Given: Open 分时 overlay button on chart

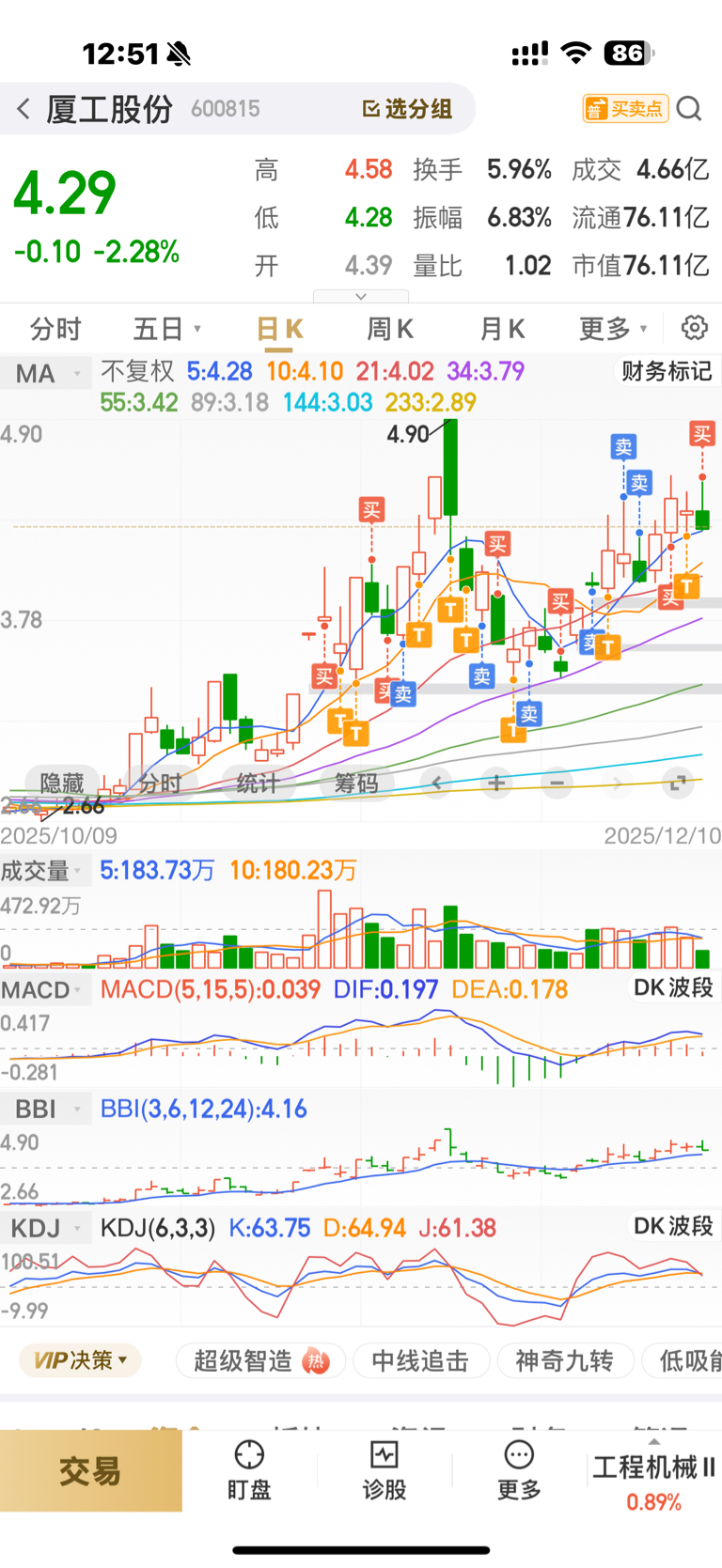Looking at the screenshot, I should (160, 783).
